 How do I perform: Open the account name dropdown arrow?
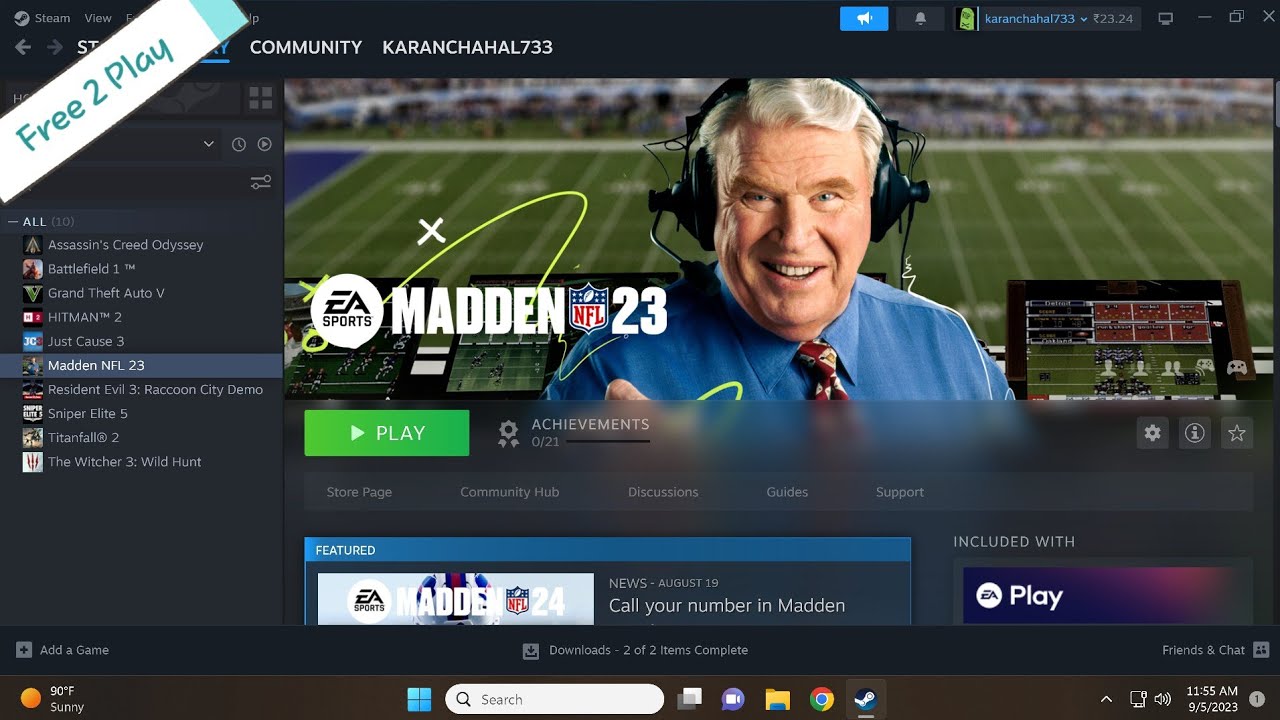pyautogui.click(x=1083, y=19)
